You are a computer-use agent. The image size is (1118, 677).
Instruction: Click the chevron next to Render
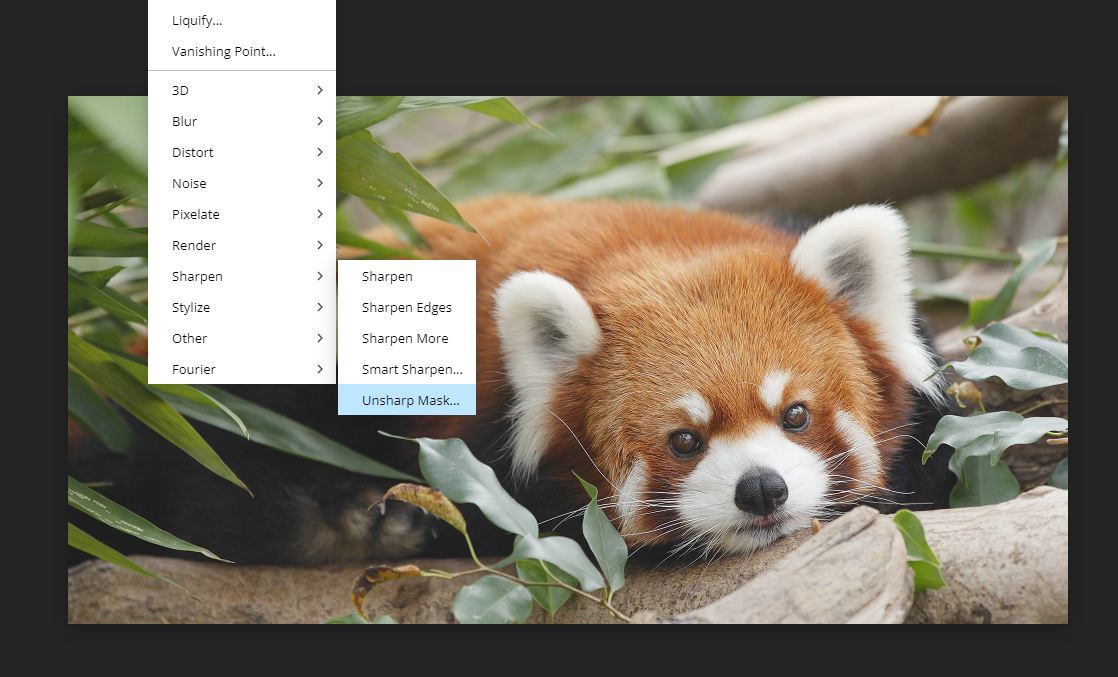pos(319,245)
